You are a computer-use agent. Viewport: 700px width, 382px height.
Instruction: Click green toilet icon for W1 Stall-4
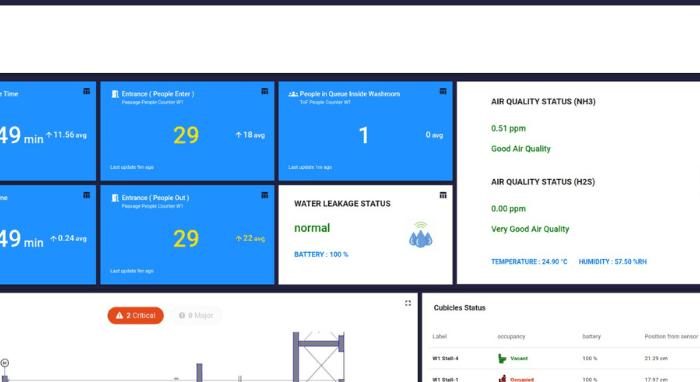(x=502, y=358)
